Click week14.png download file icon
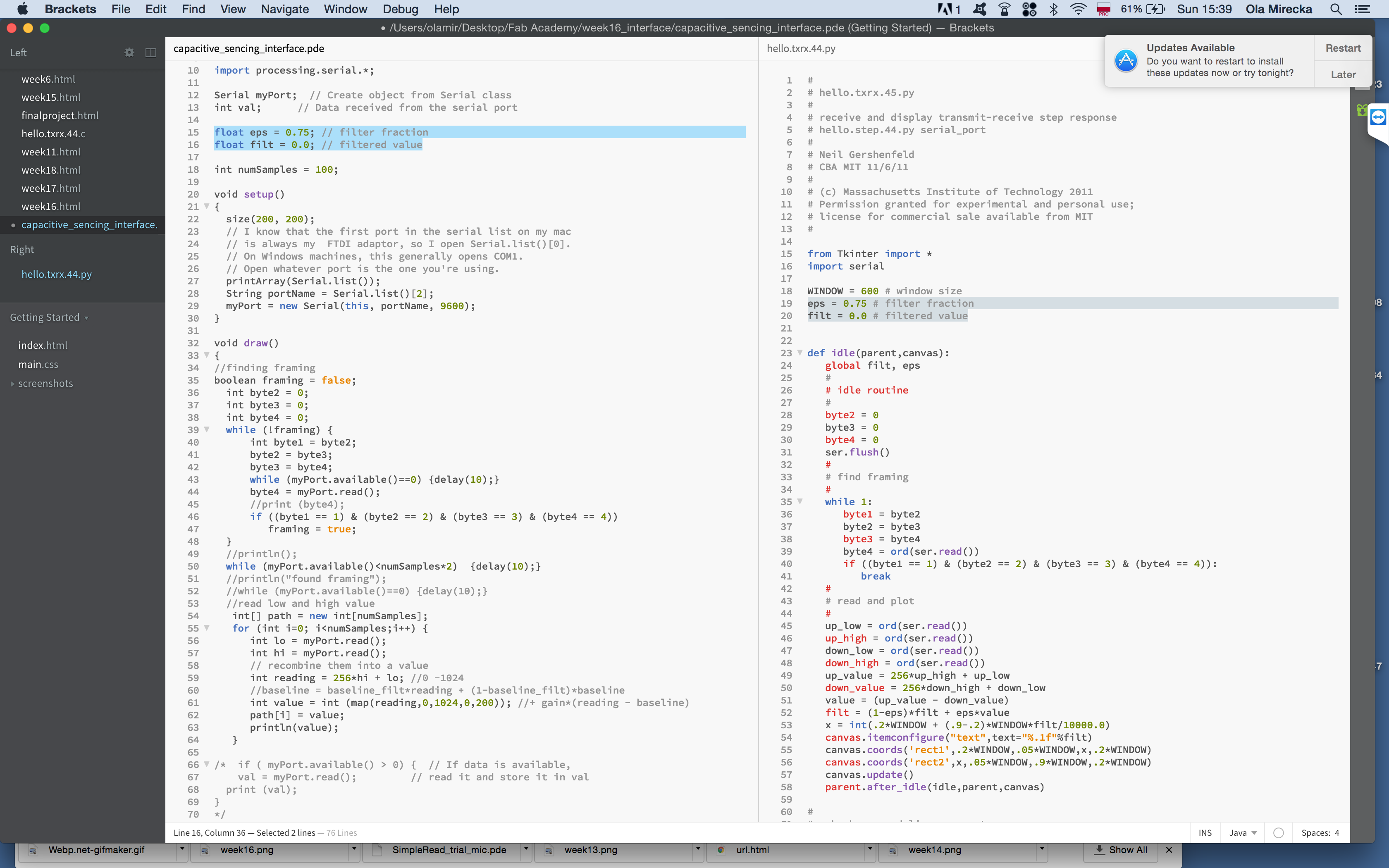Image resolution: width=1389 pixels, height=868 pixels. click(x=893, y=851)
